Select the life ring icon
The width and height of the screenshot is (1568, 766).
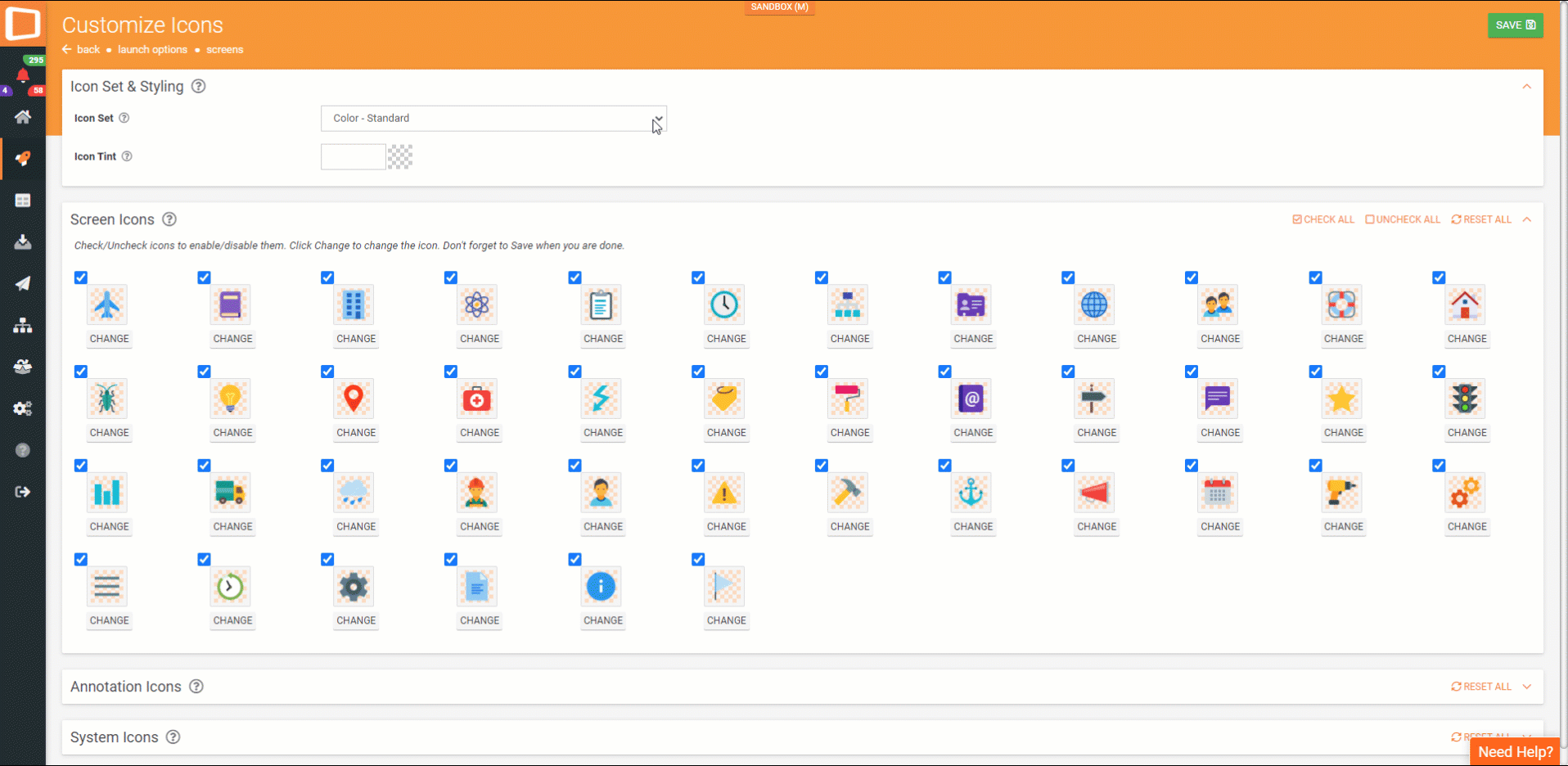[1341, 305]
